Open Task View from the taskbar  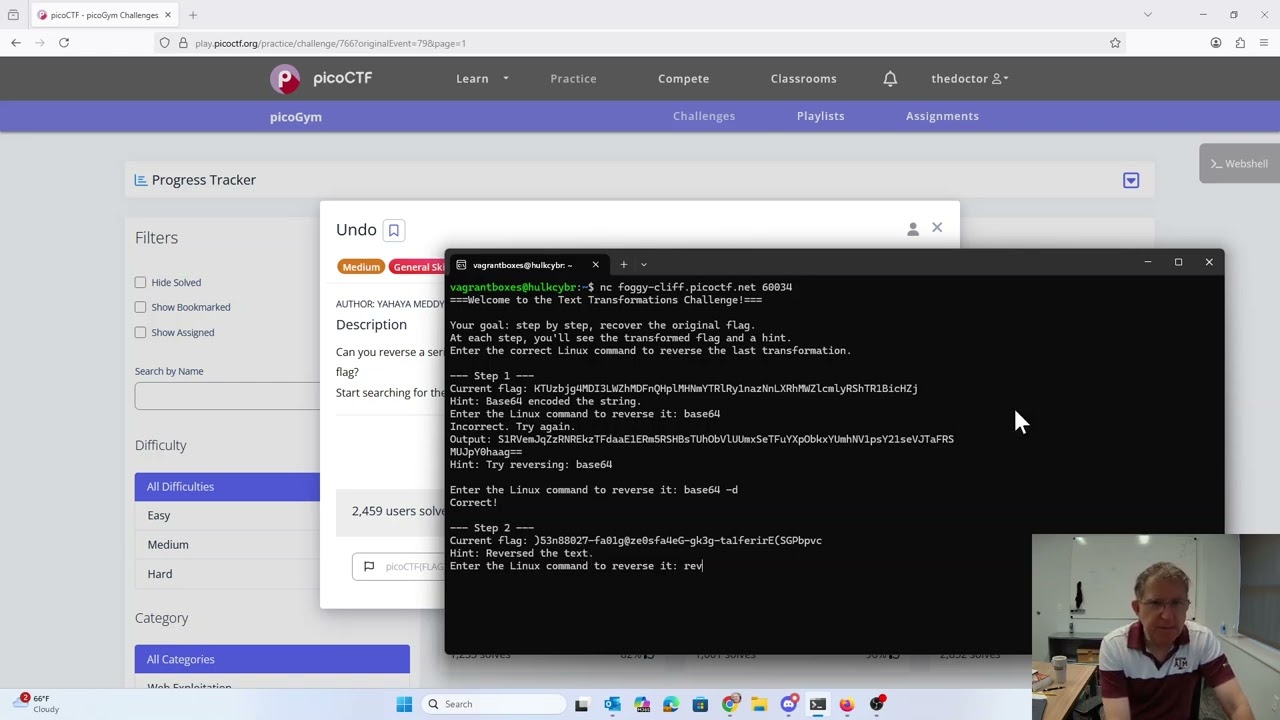point(582,704)
